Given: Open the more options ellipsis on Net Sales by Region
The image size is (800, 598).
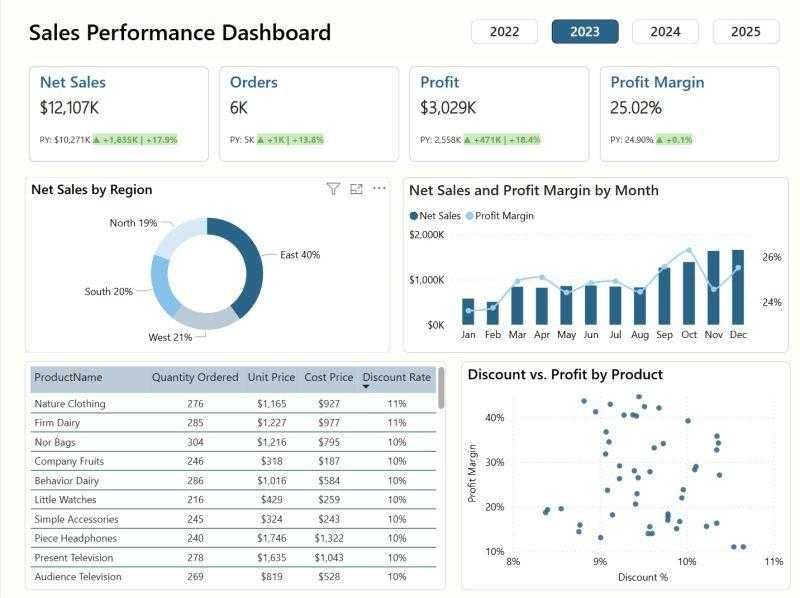Looking at the screenshot, I should click(x=379, y=188).
